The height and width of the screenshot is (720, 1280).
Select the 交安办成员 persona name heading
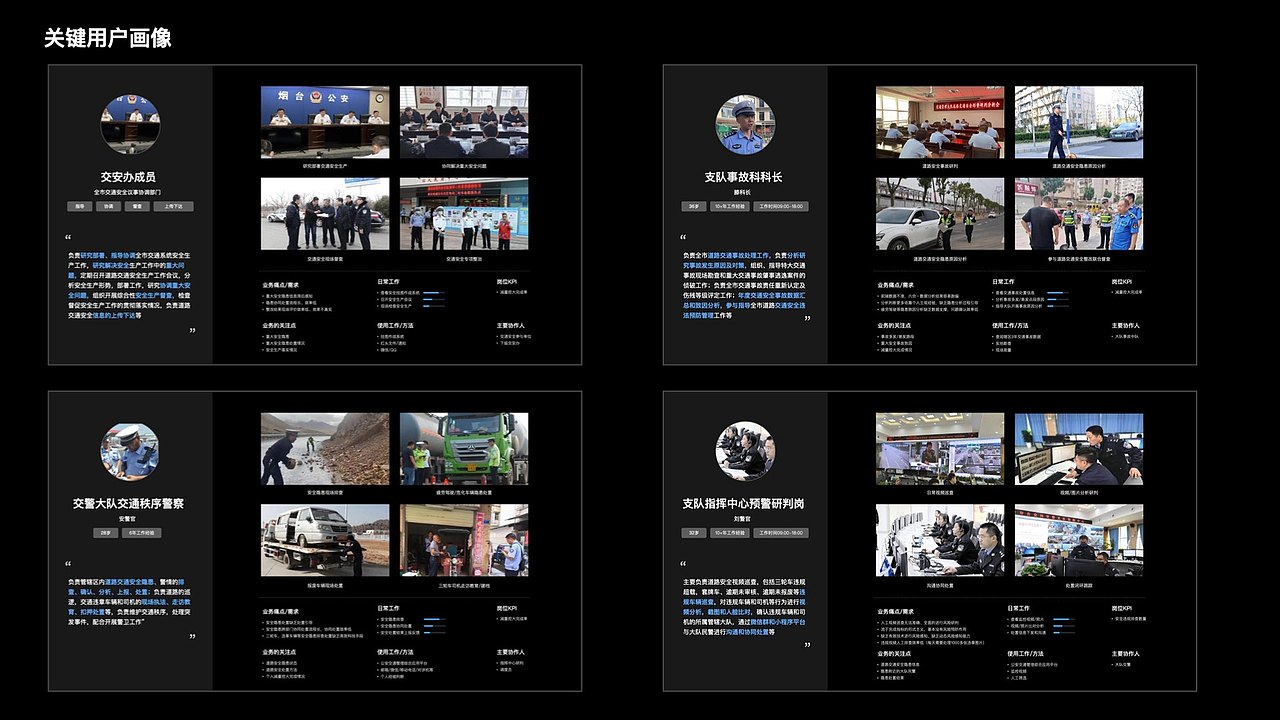130,176
